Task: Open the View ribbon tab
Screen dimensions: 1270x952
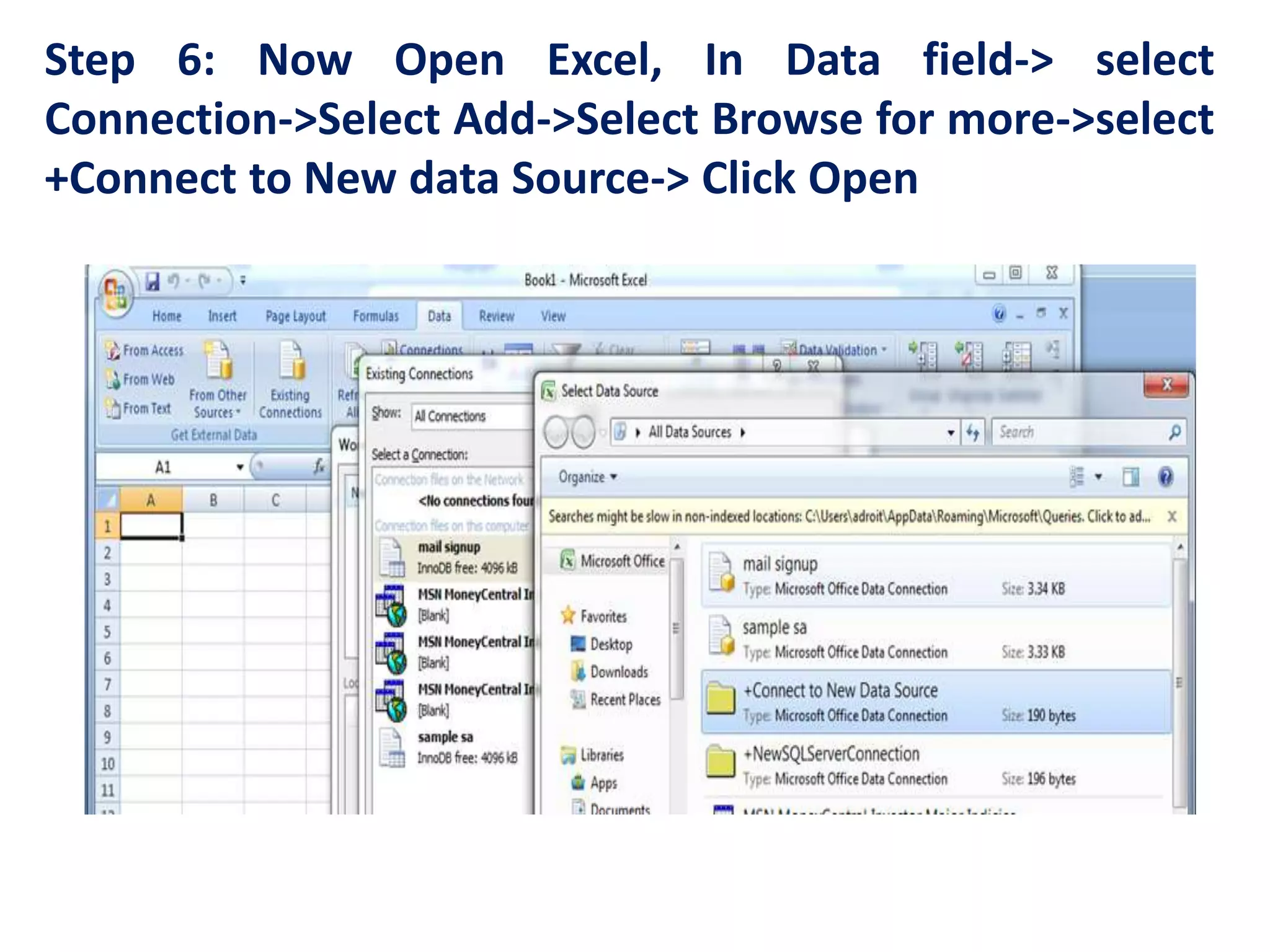Action: pyautogui.click(x=553, y=316)
